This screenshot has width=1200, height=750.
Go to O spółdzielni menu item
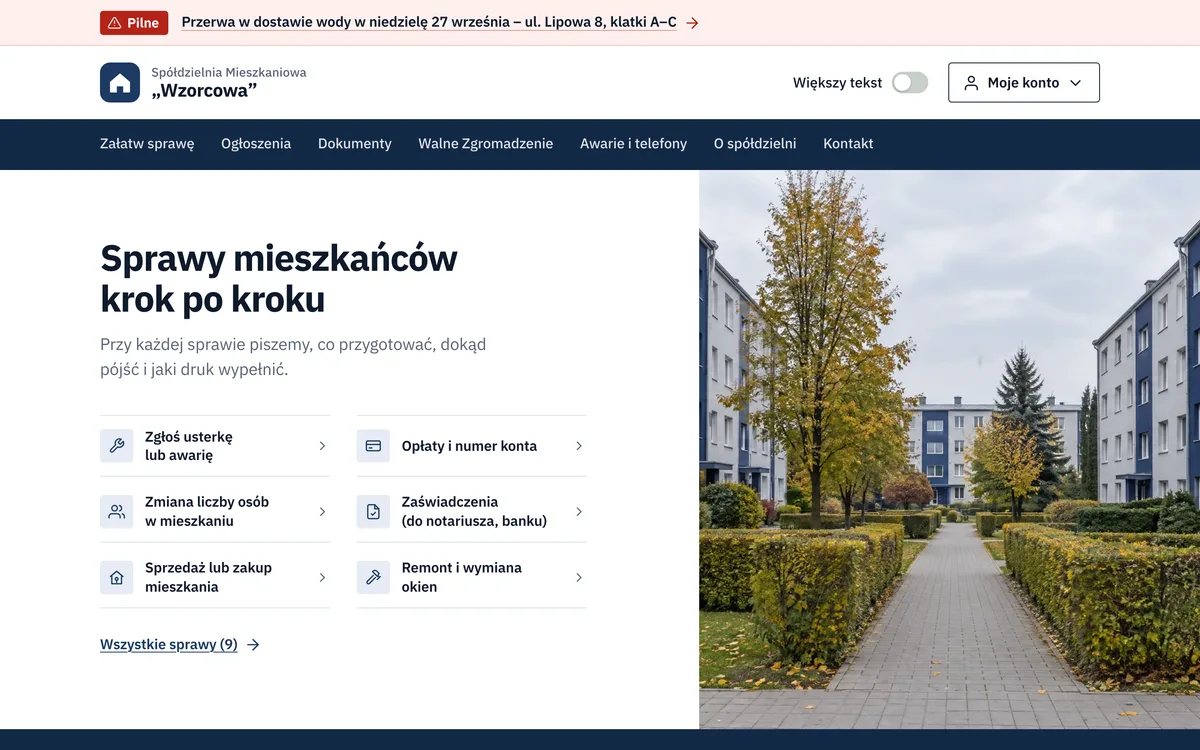(x=755, y=144)
